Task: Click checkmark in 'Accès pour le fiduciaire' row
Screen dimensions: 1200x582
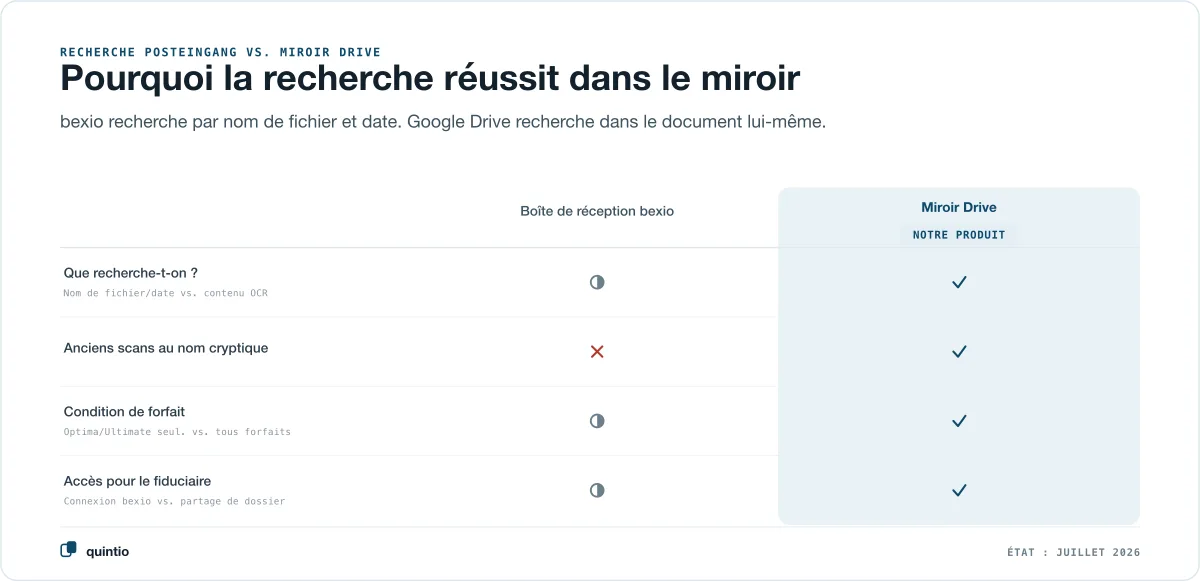Action: click(959, 490)
